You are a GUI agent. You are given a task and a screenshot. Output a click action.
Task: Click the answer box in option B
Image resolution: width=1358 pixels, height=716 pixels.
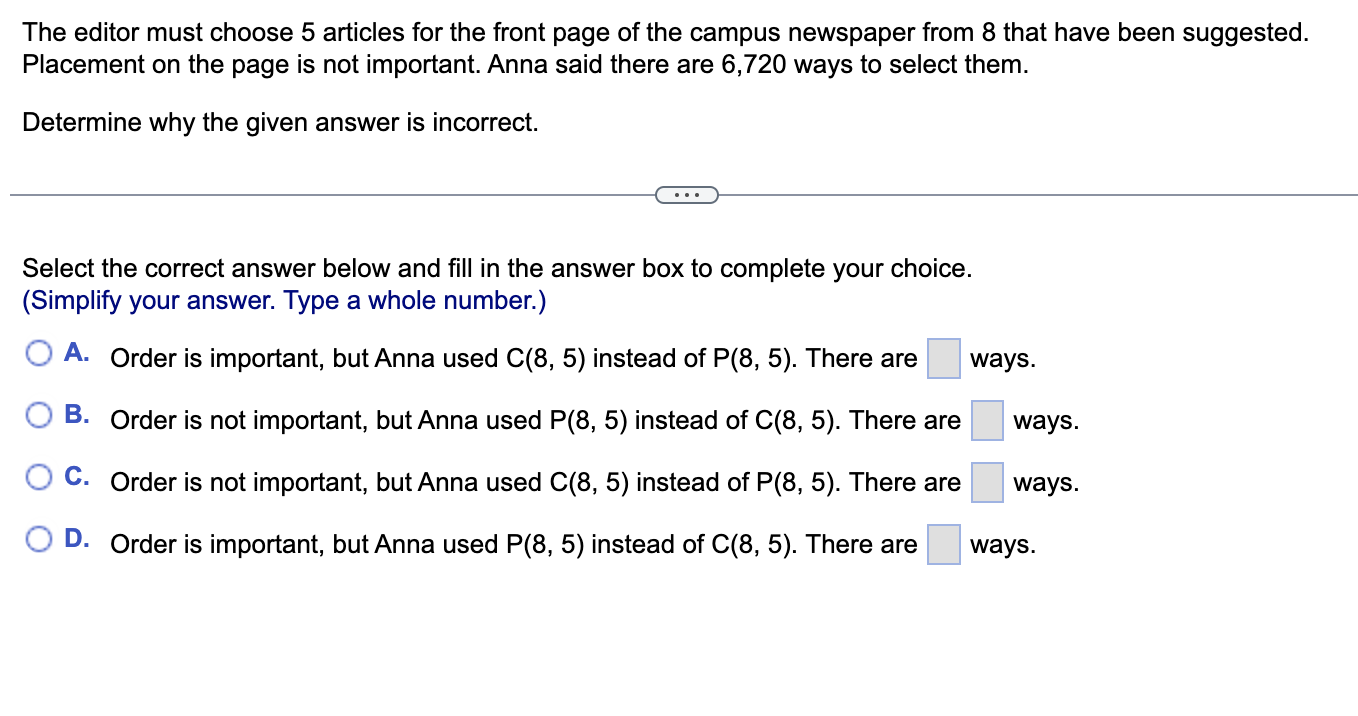click(986, 420)
